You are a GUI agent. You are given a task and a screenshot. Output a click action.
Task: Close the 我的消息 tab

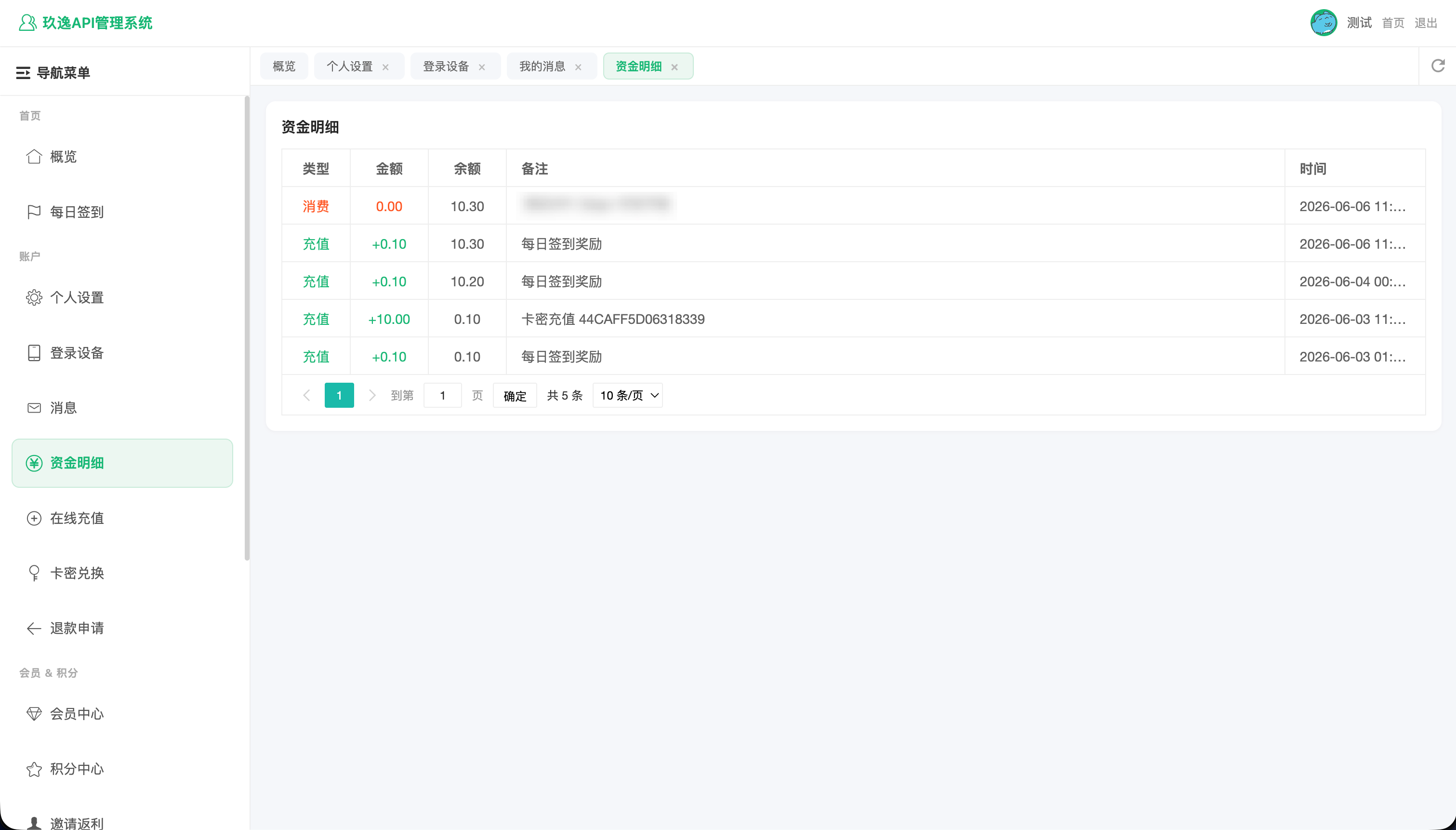coord(578,67)
